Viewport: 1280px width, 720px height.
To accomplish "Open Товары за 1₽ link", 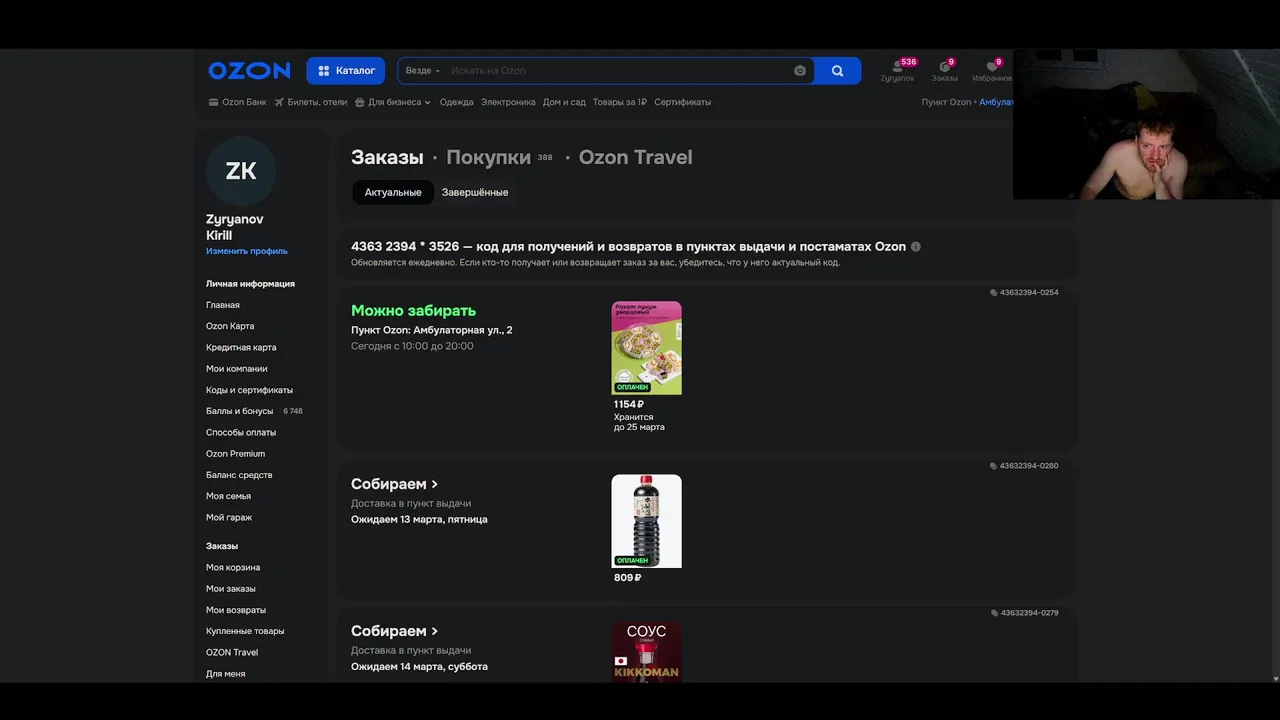I will pyautogui.click(x=620, y=102).
